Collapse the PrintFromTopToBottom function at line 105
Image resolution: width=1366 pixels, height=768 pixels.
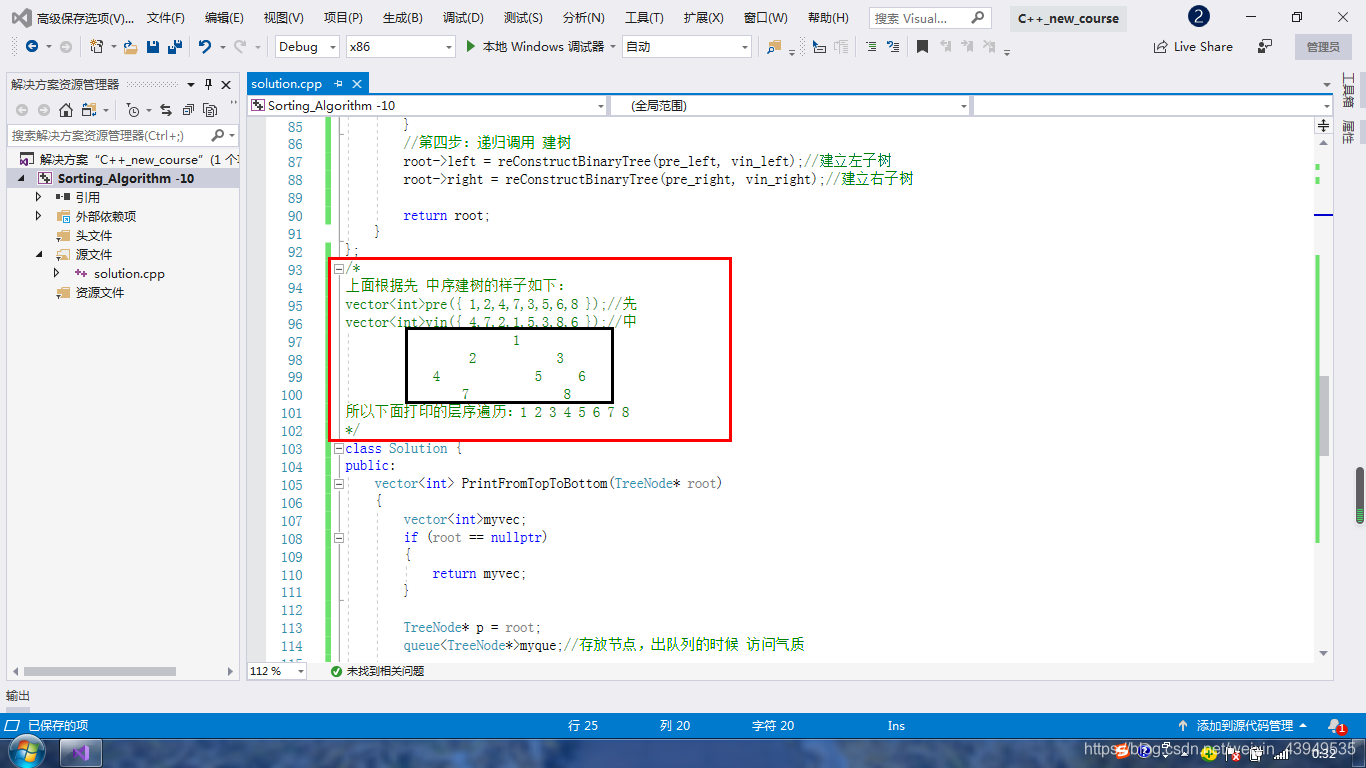click(x=338, y=484)
